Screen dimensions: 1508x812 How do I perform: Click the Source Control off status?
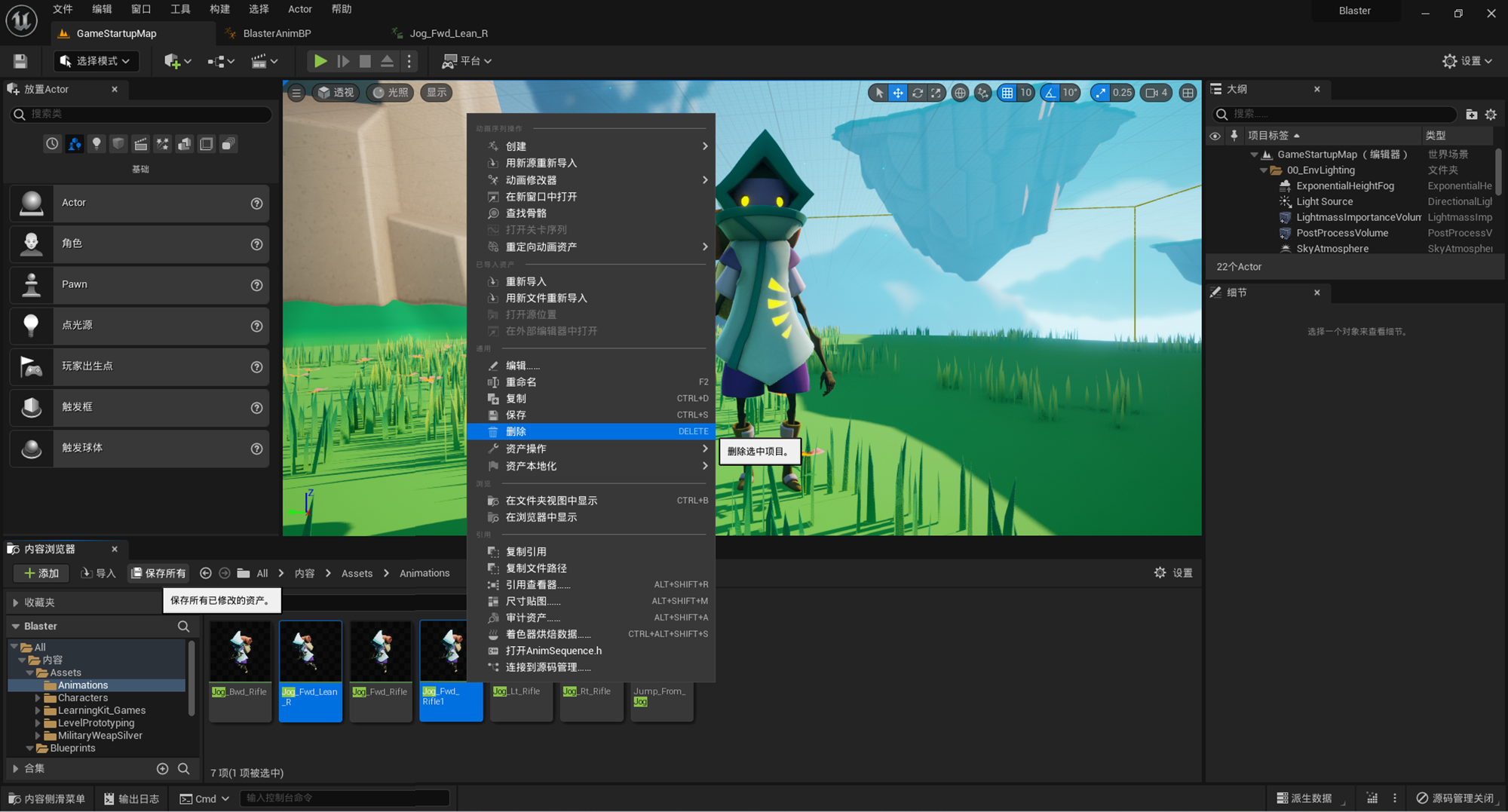(x=1455, y=798)
